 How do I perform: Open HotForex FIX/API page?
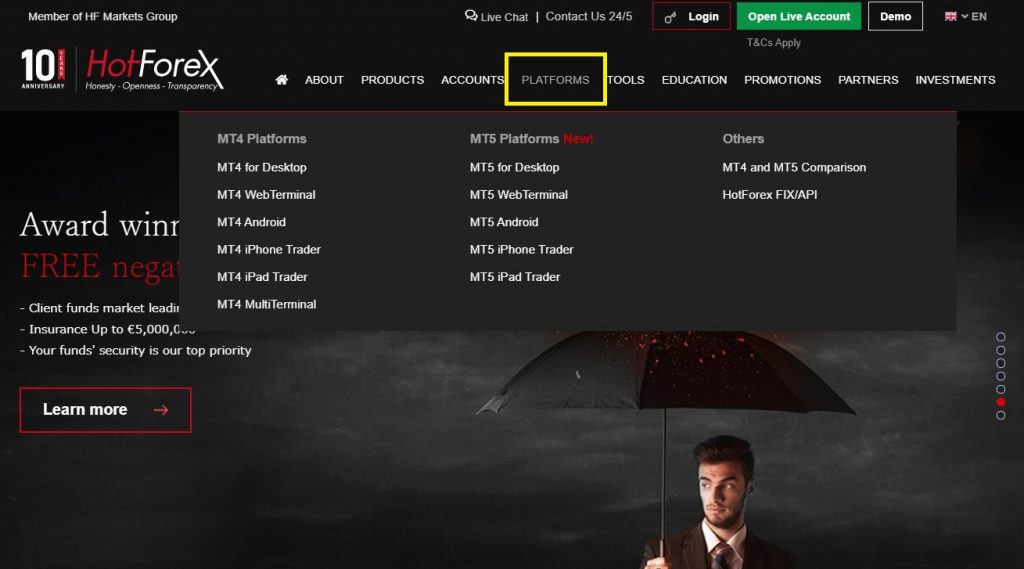pos(769,195)
